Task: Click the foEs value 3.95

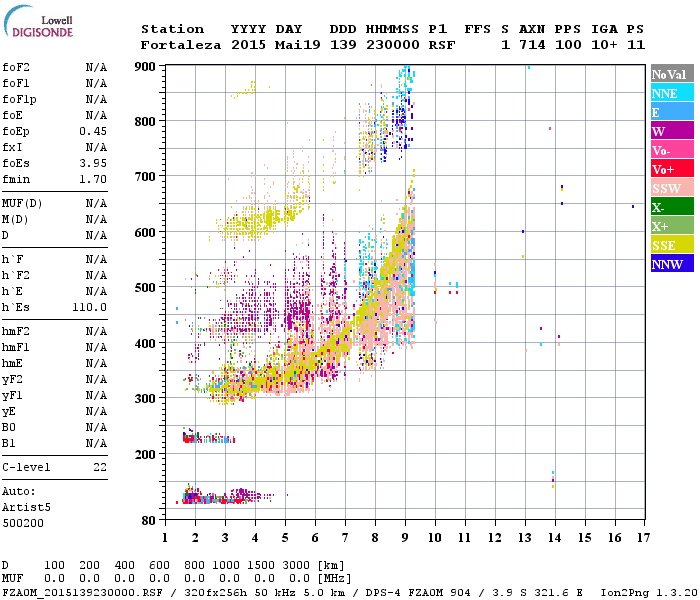Action: click(x=93, y=163)
